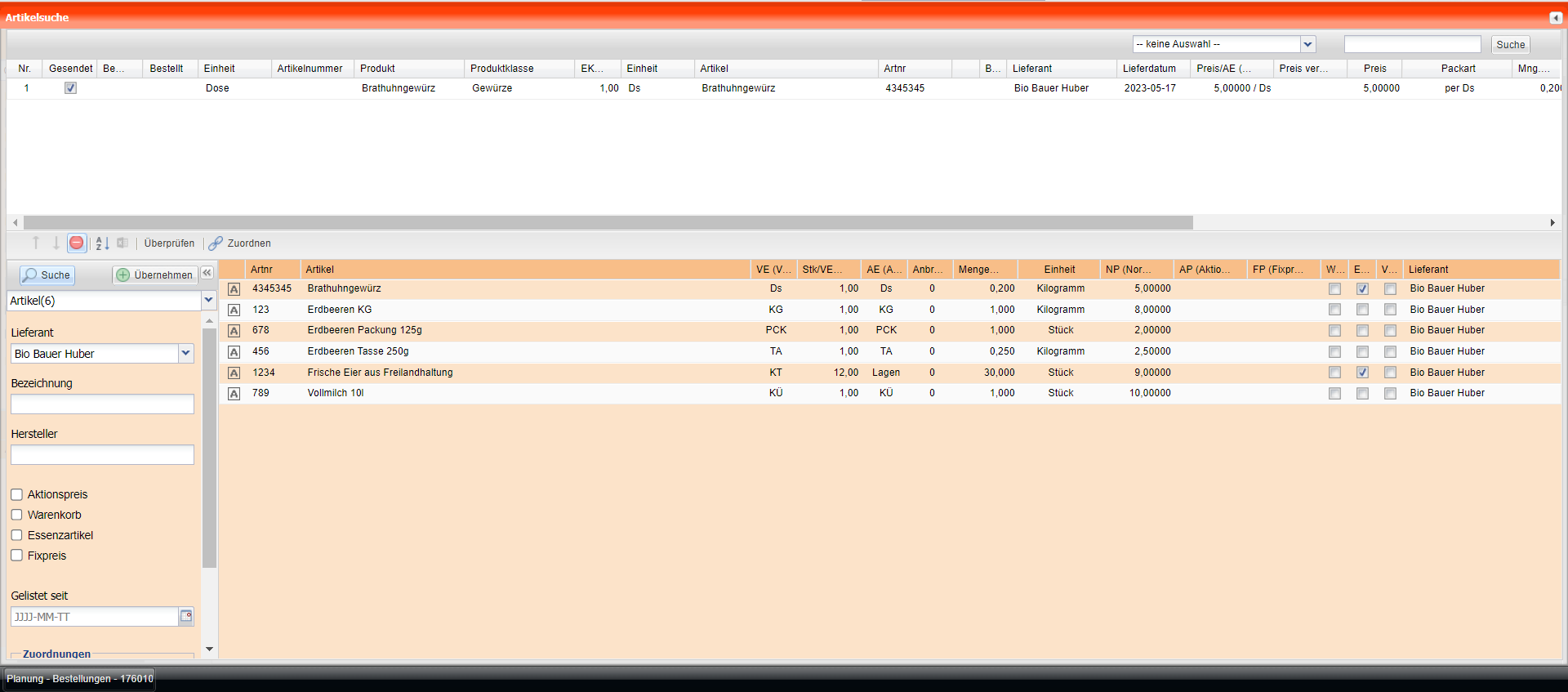This screenshot has width=1568, height=692.
Task: Click into the Bezeichnung text field
Action: coord(102,404)
